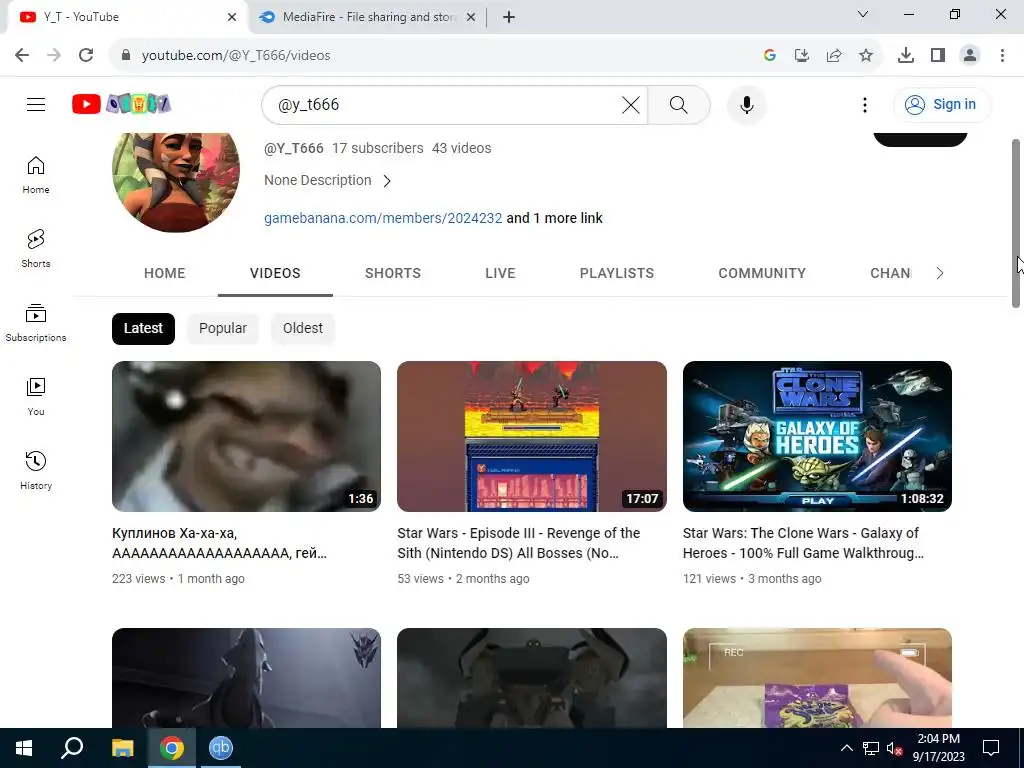Switch to the MediaFire browser tab
The height and width of the screenshot is (768, 1024).
pos(367,17)
